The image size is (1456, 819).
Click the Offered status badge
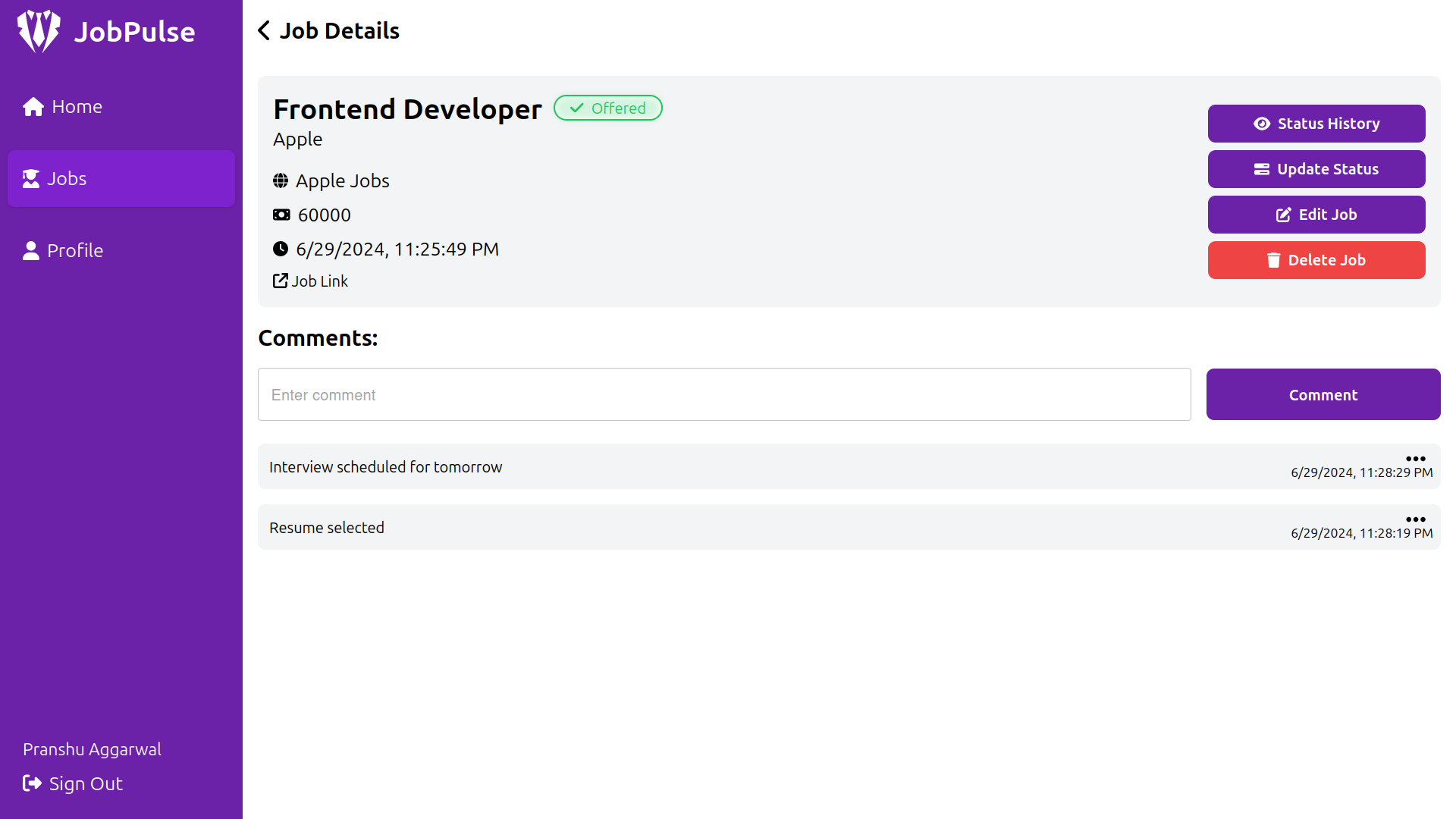[x=608, y=108]
